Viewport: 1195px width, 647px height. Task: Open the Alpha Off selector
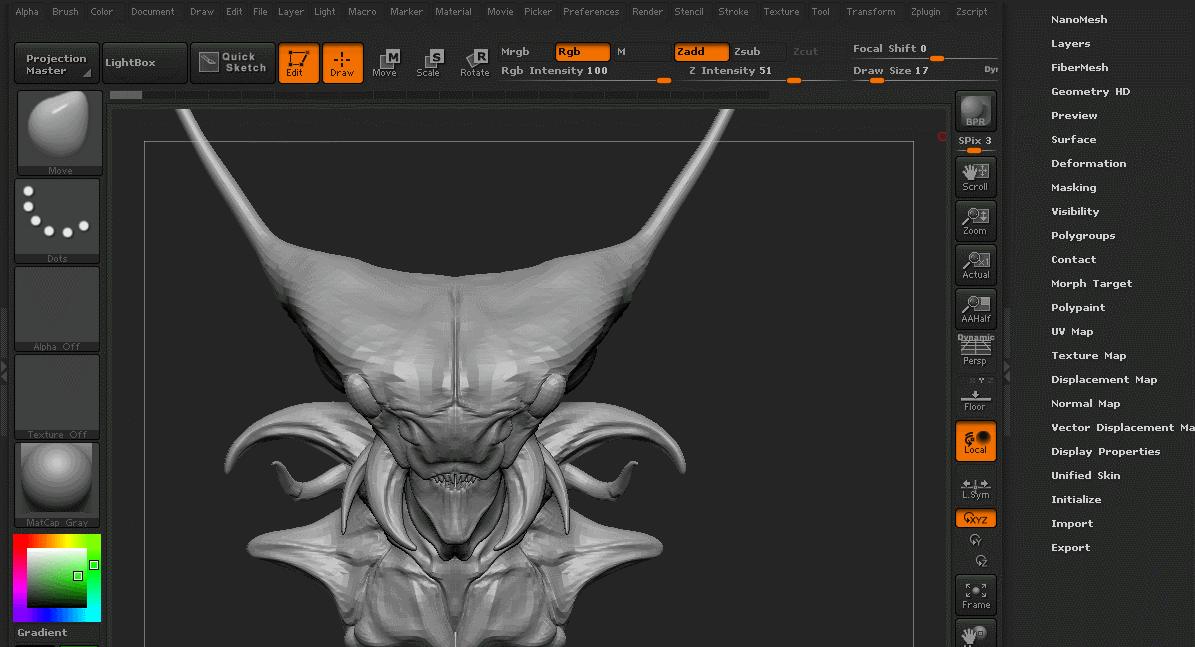click(x=57, y=309)
